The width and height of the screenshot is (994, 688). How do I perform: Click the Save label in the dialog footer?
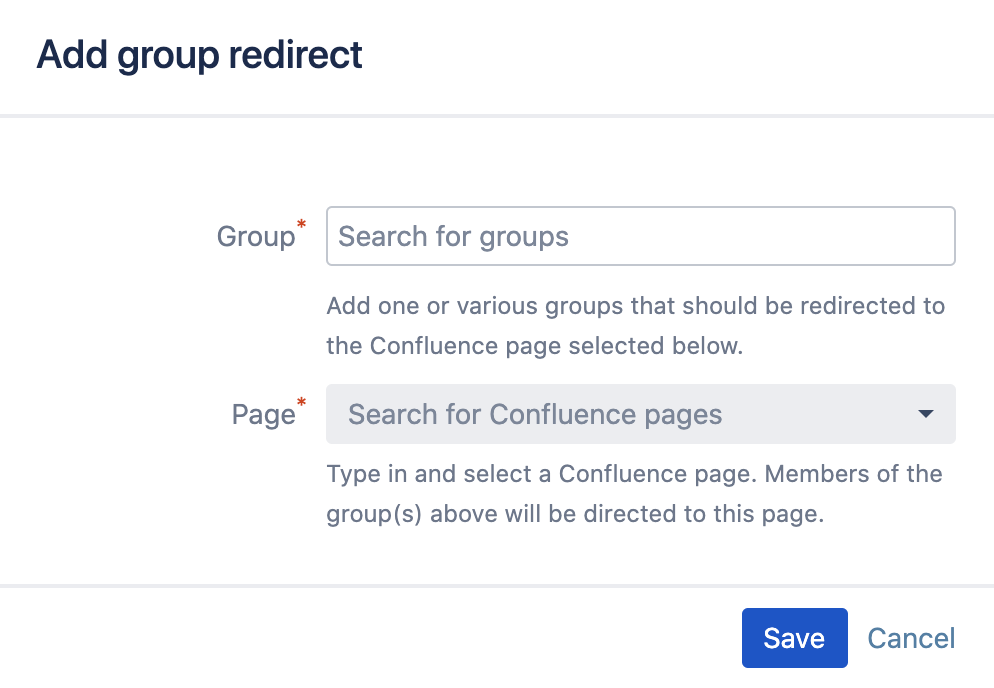(x=794, y=638)
